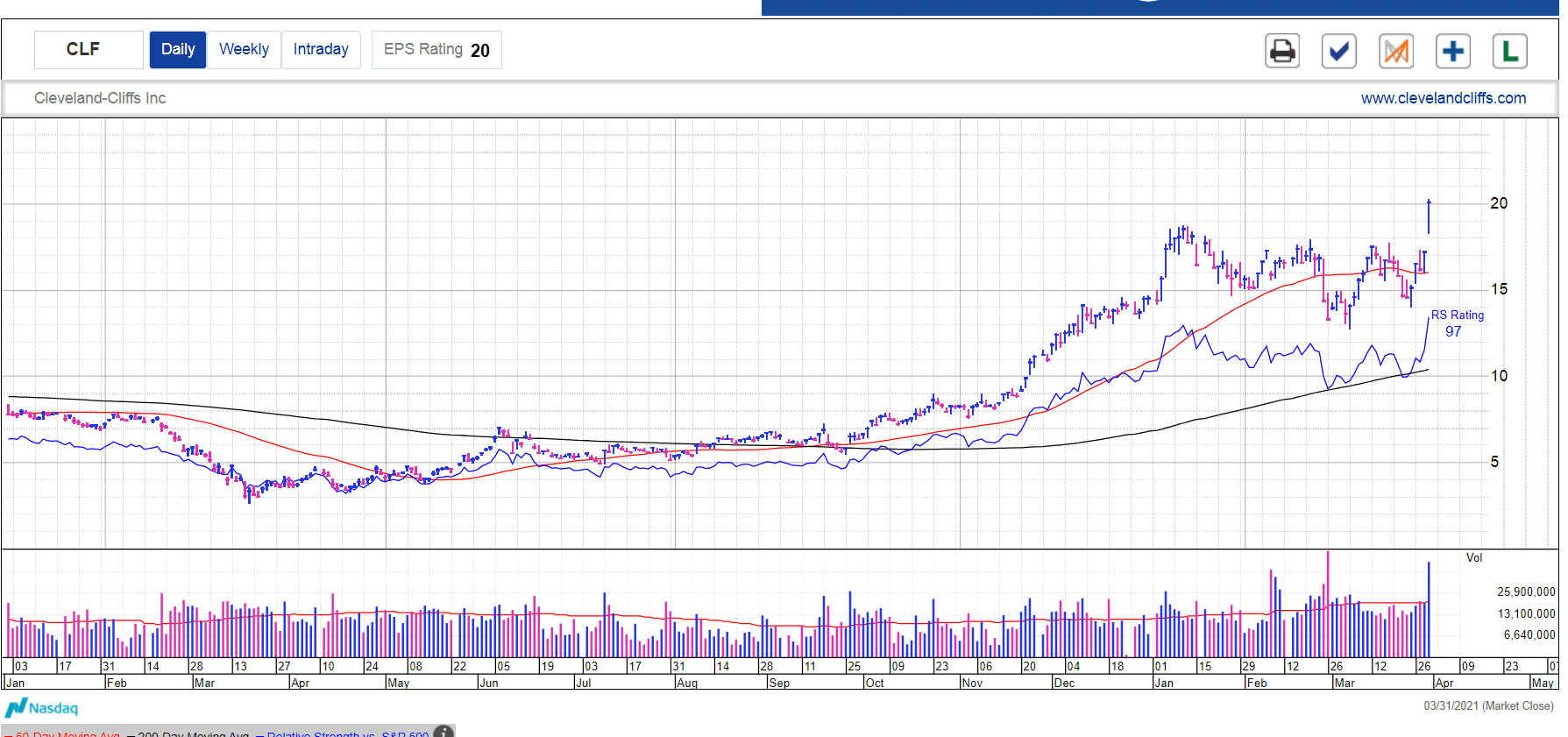The image size is (1568, 737).
Task: Click the Vol label in volume panel
Action: pyautogui.click(x=1474, y=557)
